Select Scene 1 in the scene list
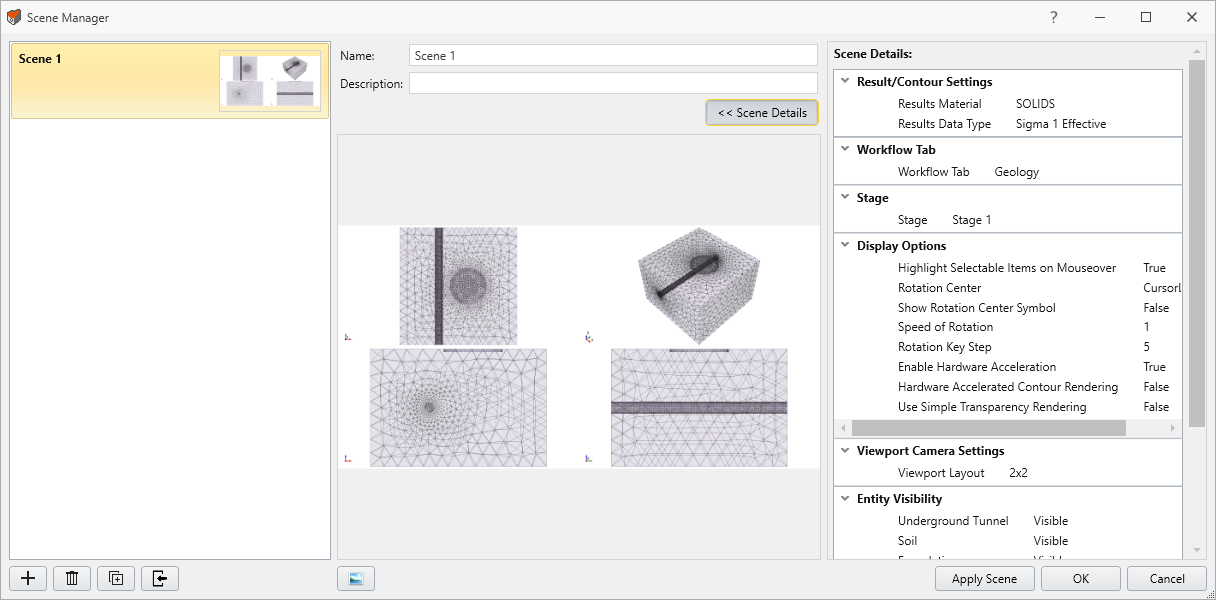The image size is (1216, 600). (170, 81)
